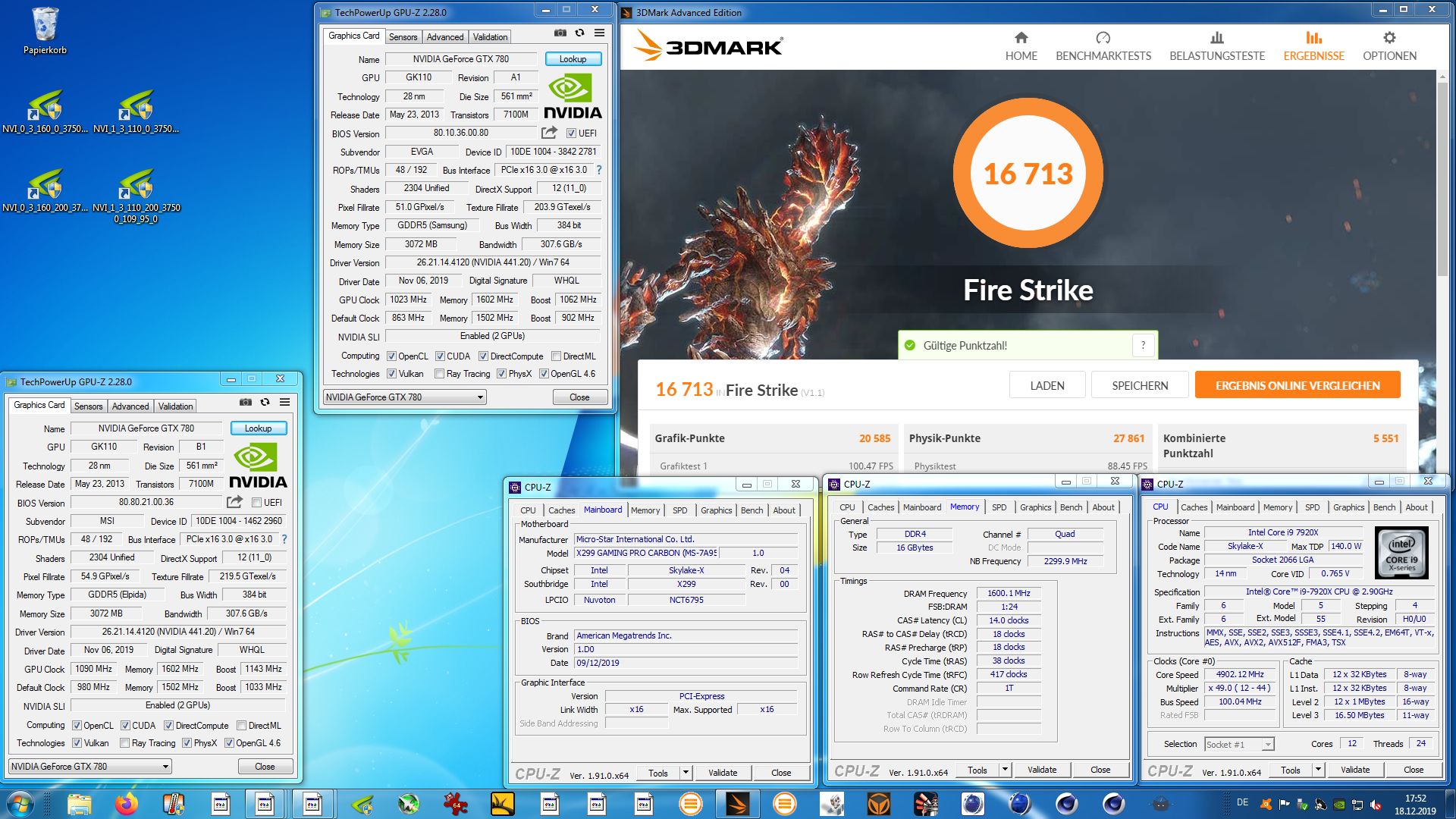1456x819 pixels.
Task: Click the 3DMark logo
Action: pos(708,46)
